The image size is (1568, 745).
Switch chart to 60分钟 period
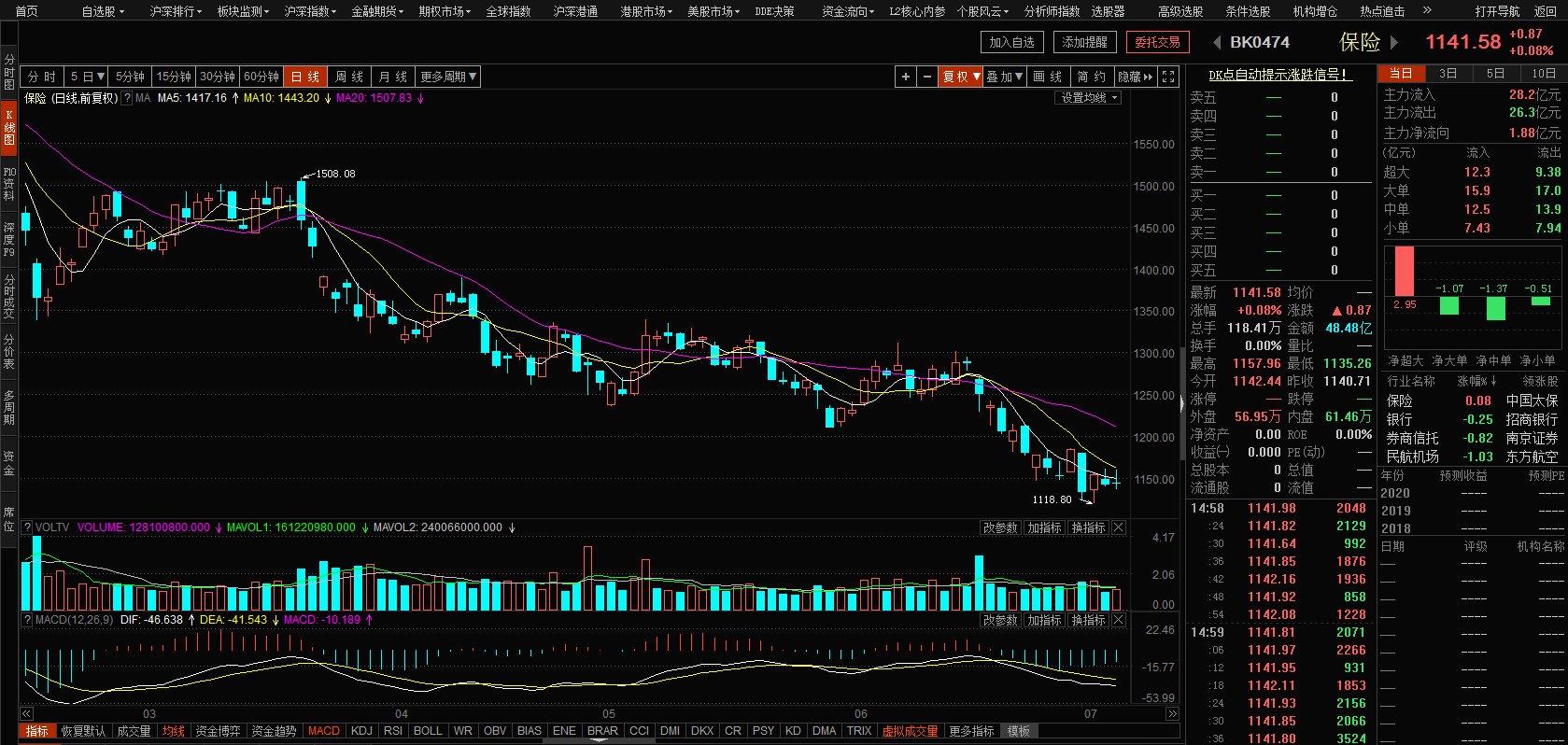coord(261,77)
